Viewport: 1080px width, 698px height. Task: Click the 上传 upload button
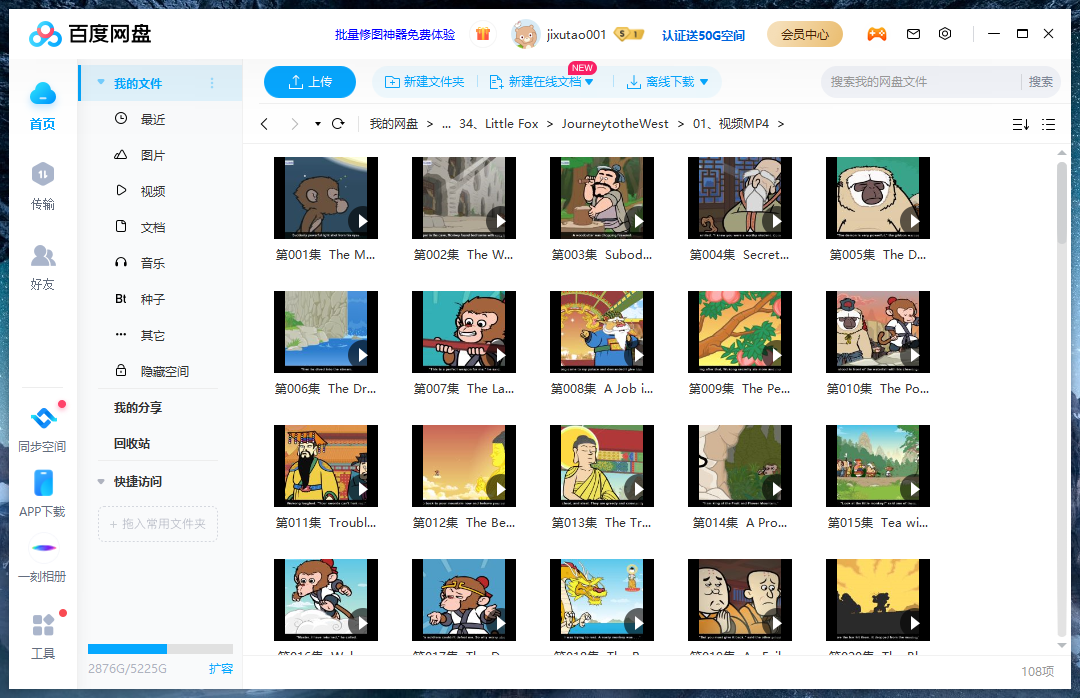click(310, 82)
